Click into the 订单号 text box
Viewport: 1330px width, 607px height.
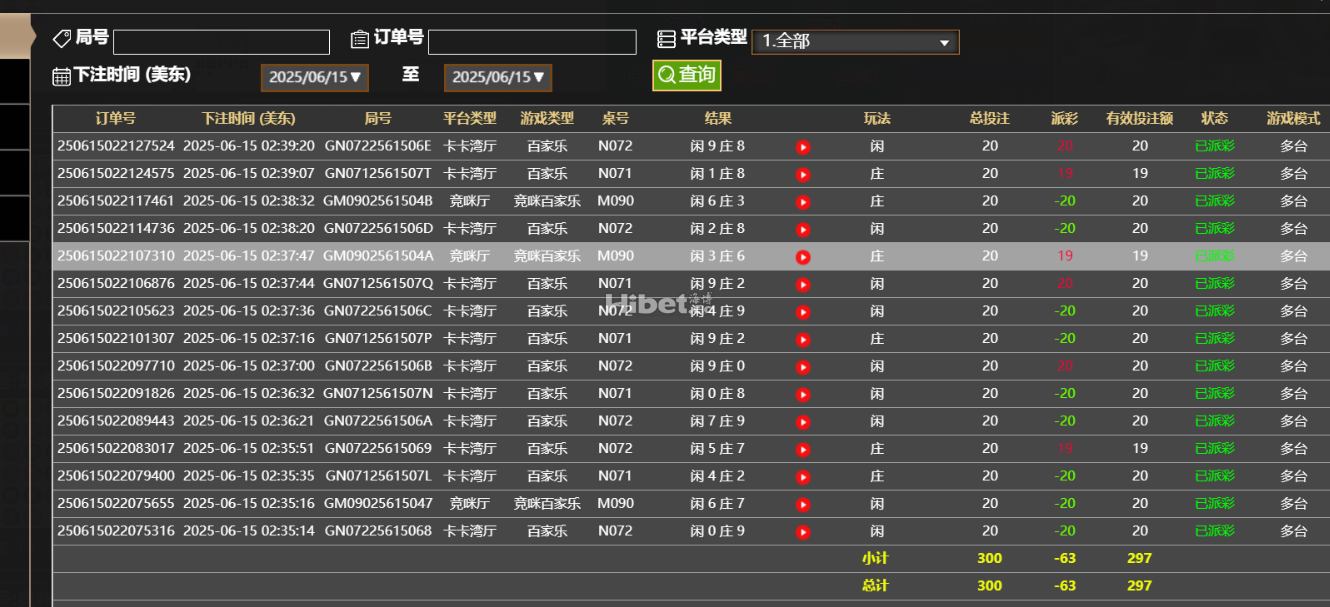tap(532, 42)
